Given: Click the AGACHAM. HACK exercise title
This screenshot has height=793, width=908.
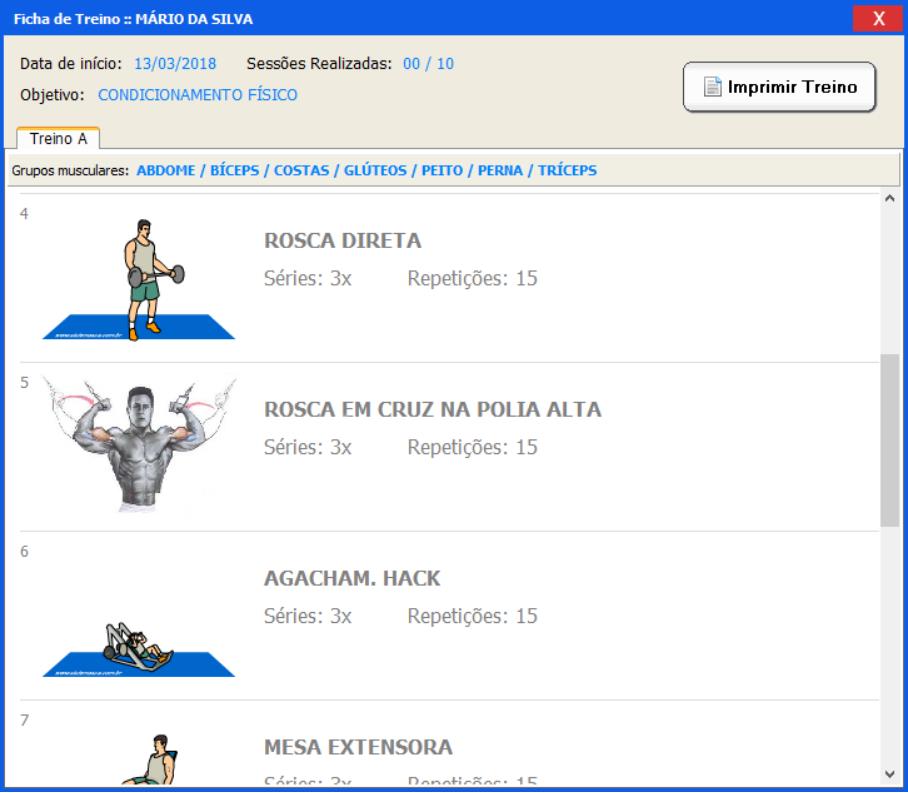Looking at the screenshot, I should click(x=352, y=578).
